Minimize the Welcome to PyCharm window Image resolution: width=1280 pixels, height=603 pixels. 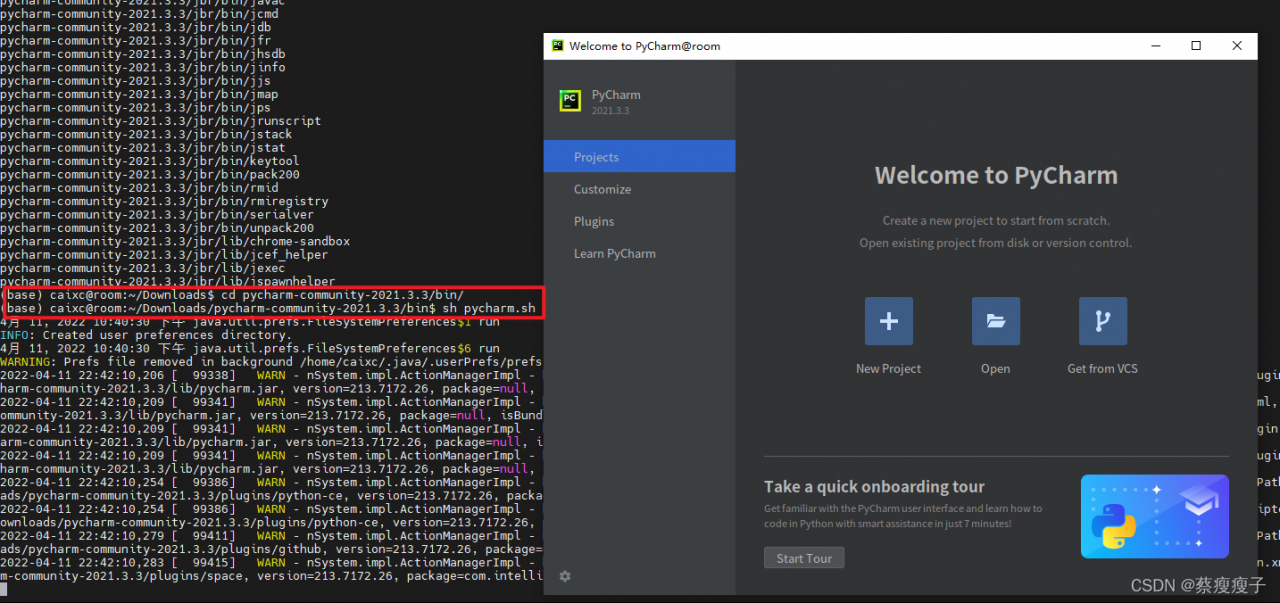tap(1155, 46)
